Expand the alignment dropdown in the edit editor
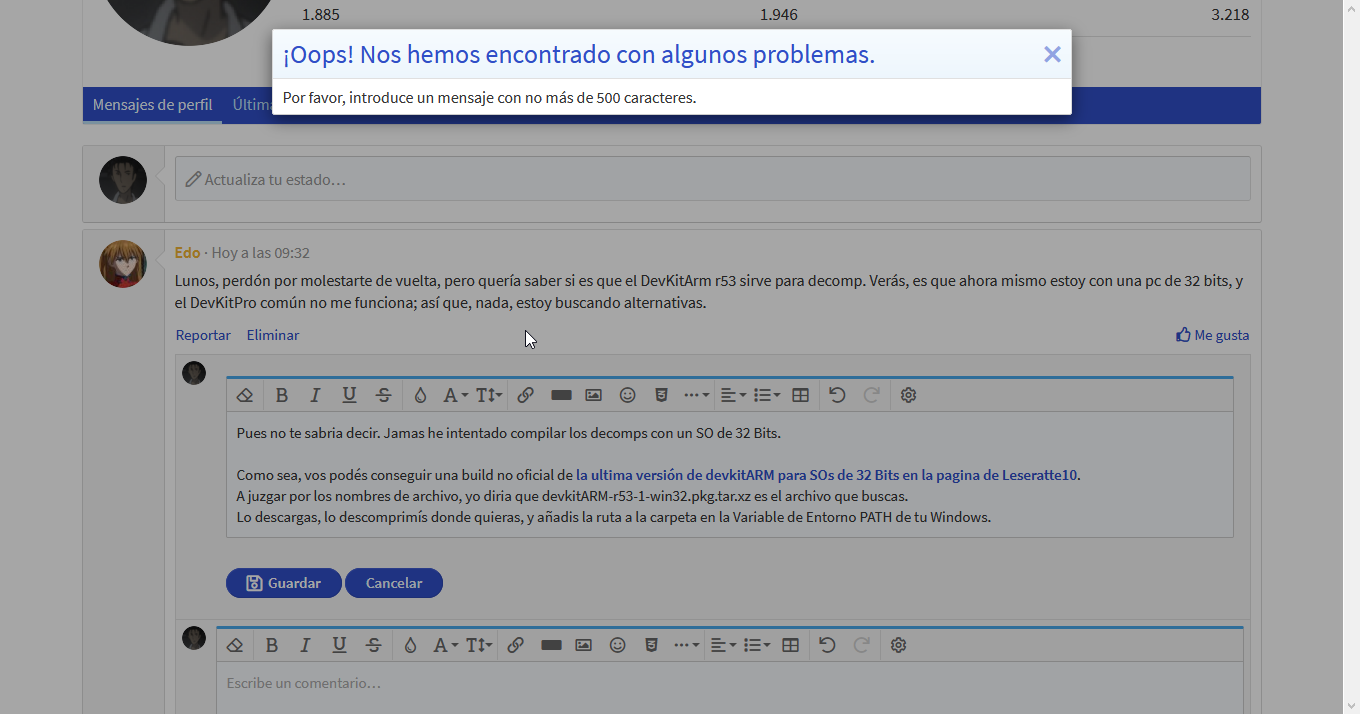Viewport: 1360px width, 714px height. [x=733, y=395]
